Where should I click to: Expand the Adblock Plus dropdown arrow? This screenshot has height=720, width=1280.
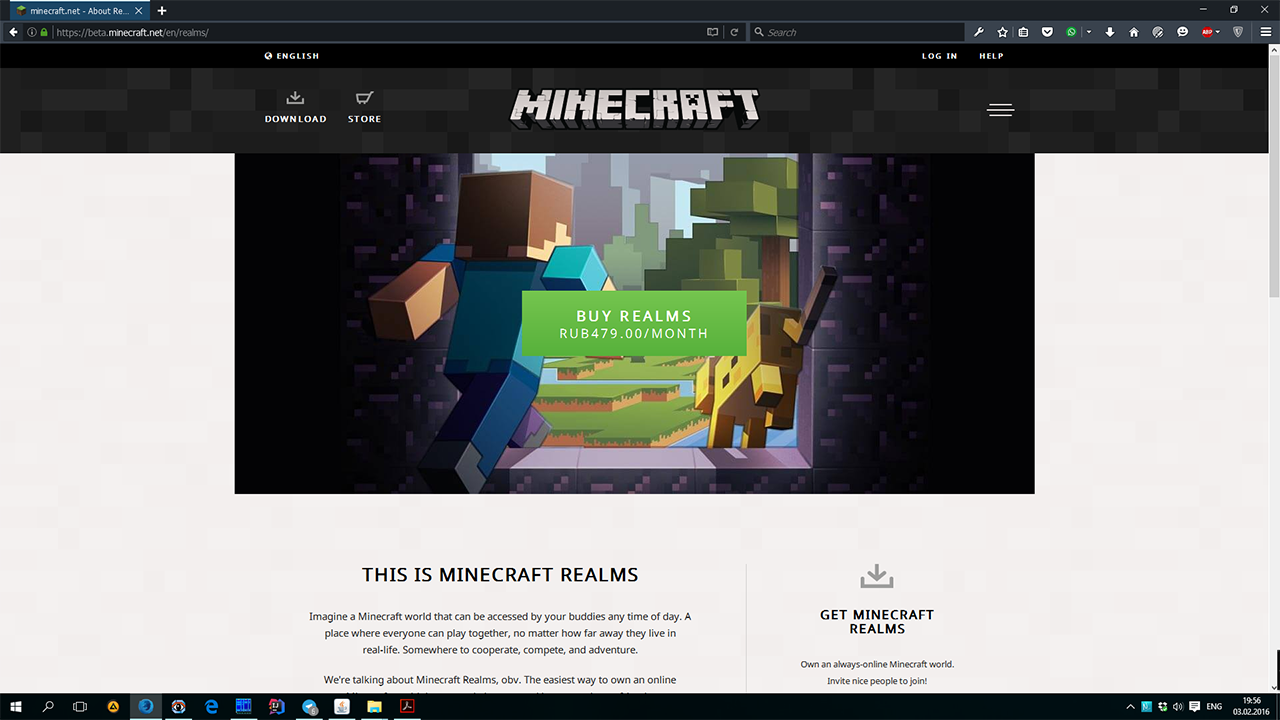(x=1218, y=32)
